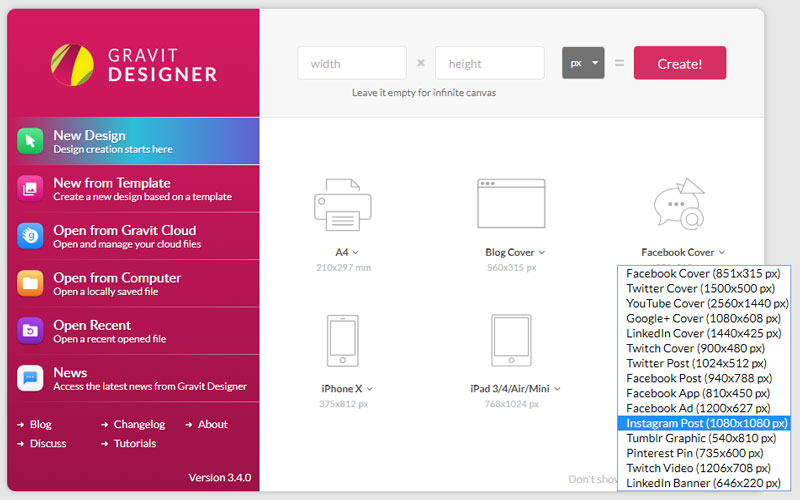Screen dimensions: 800x500
Task: Expand the iPhone X preset dropdown
Action: coord(370,389)
